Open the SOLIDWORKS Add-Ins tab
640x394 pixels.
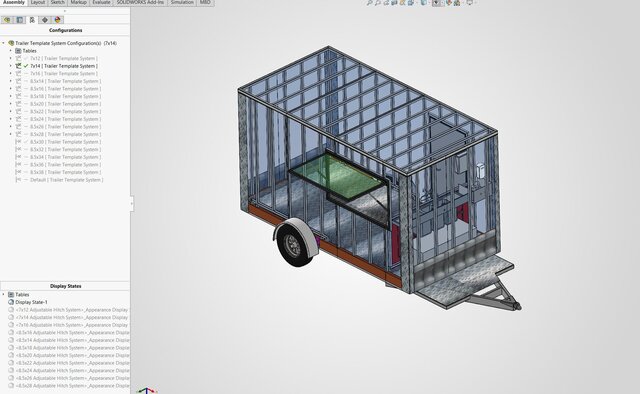[140, 2]
